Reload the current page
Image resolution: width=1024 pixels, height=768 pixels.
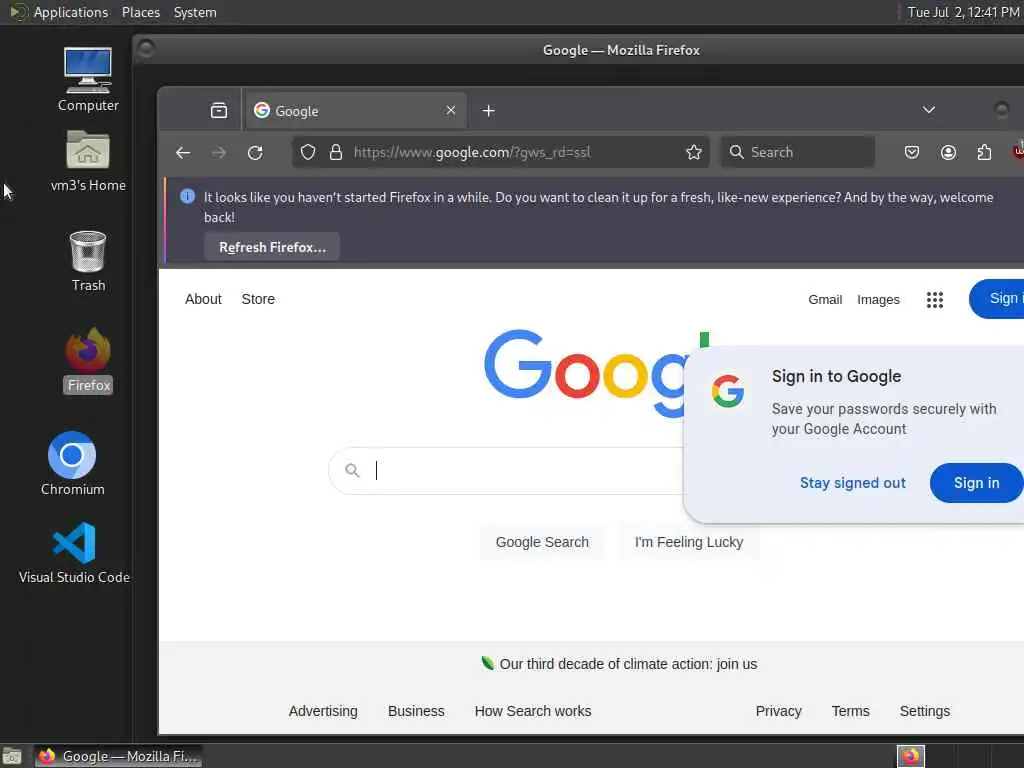(x=255, y=153)
